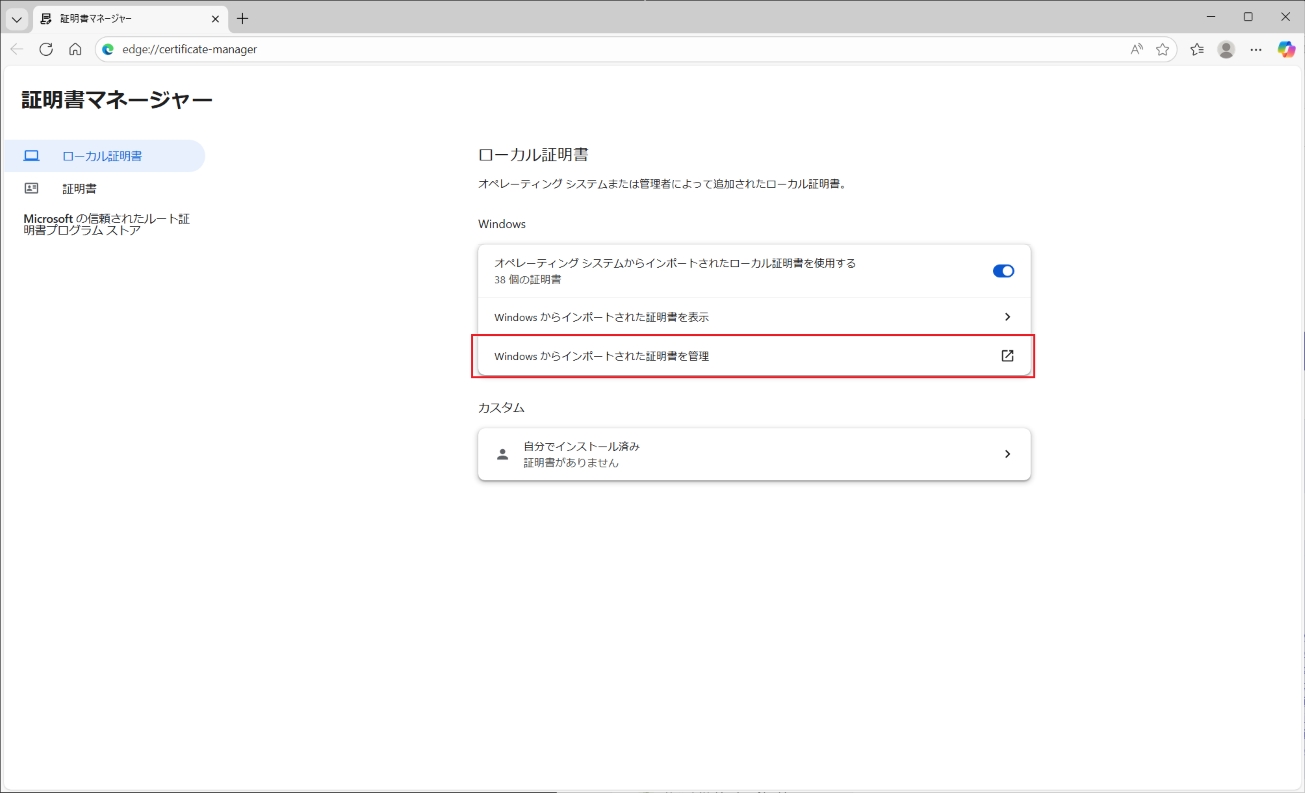Open Edge Settings and more menu
This screenshot has height=793, width=1305.
click(x=1256, y=49)
